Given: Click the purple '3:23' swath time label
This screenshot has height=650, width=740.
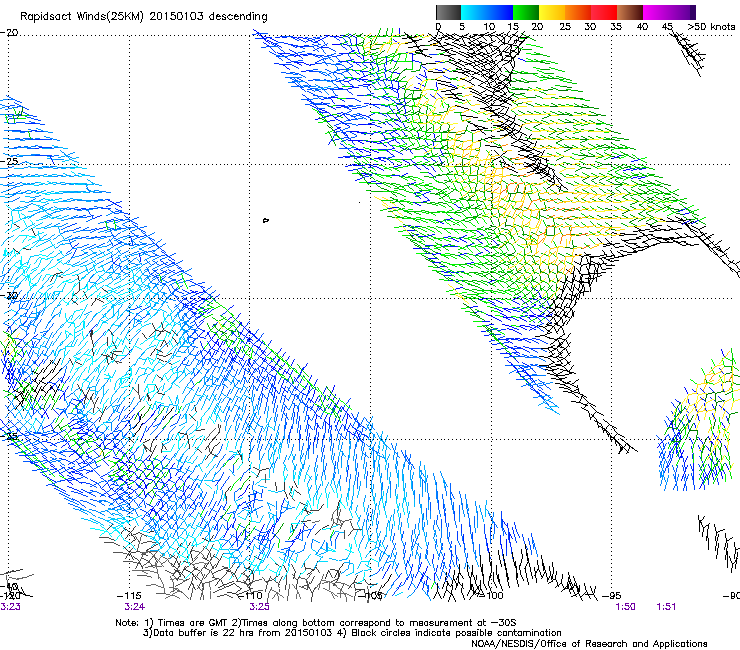Looking at the screenshot, I should (10, 607).
